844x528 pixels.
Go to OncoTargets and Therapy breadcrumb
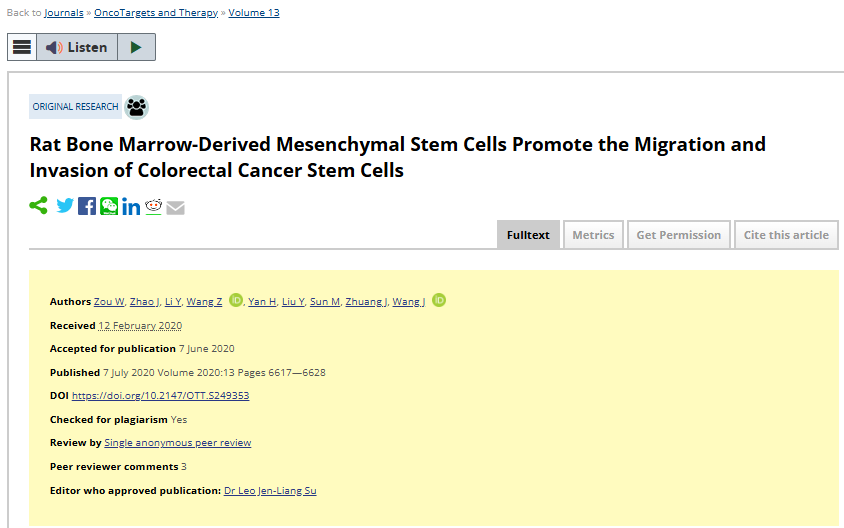point(156,12)
